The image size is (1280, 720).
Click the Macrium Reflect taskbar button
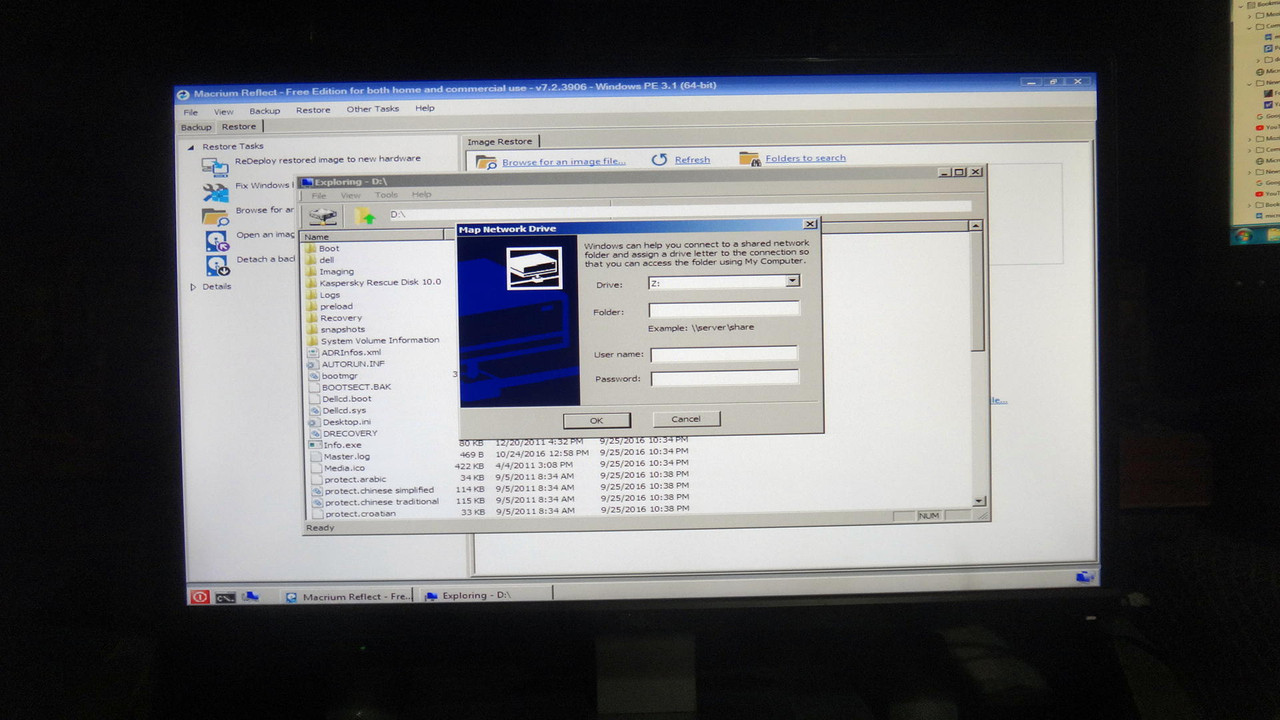pyautogui.click(x=347, y=596)
